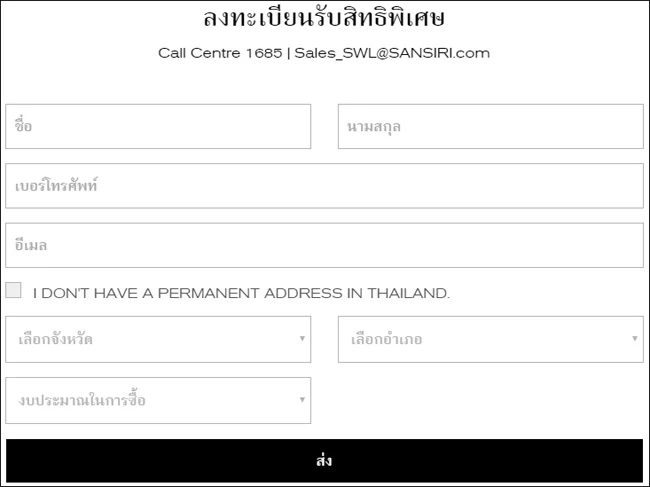The width and height of the screenshot is (650, 487).
Task: Click the เบอร์โทรศัพท์ placeholder text
Action: click(x=57, y=186)
